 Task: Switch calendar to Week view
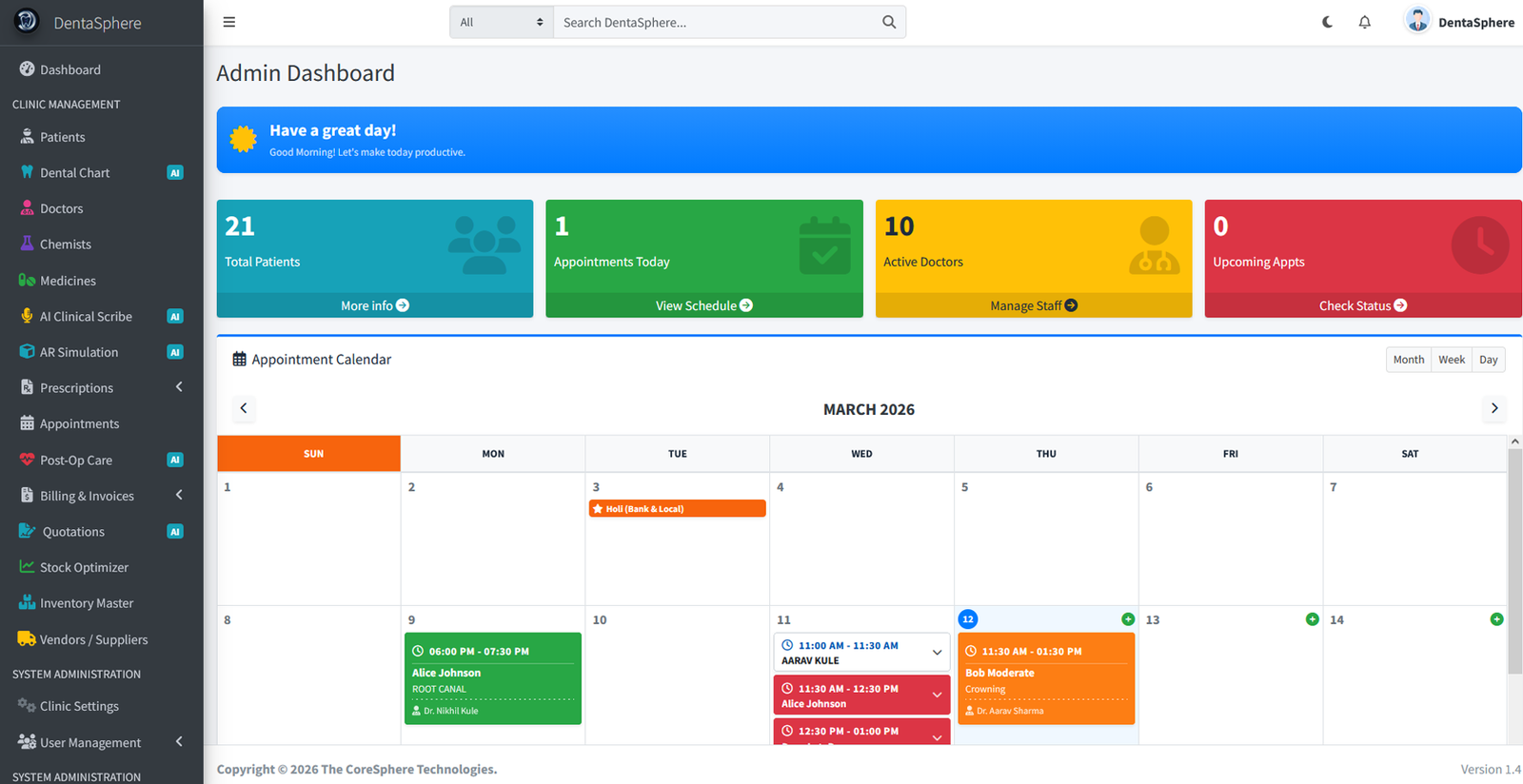point(1452,360)
